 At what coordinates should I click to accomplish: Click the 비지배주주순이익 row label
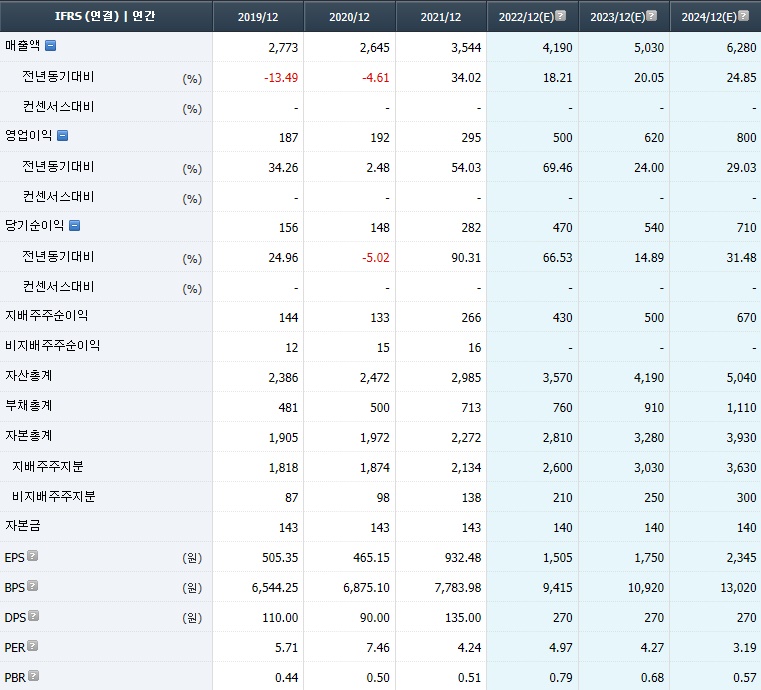(52, 346)
